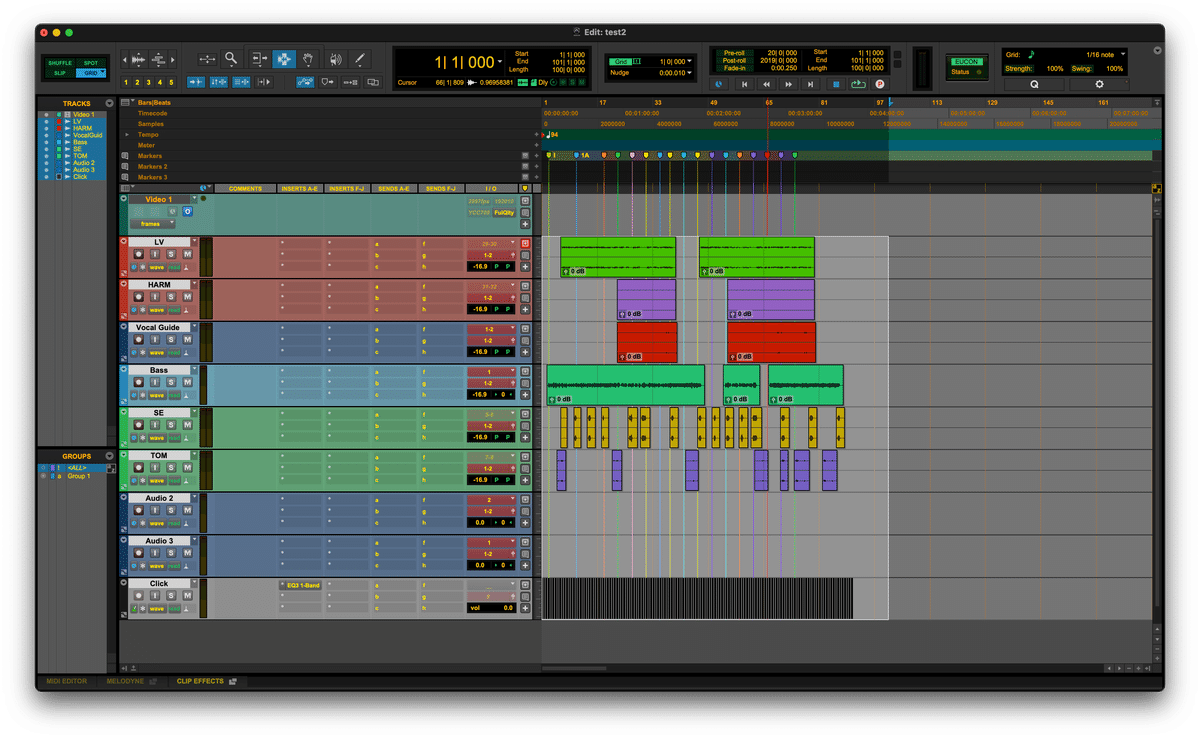Viewport: 1200px width, 738px height.
Task: Open LV track view selector 'wave'
Action: [157, 268]
